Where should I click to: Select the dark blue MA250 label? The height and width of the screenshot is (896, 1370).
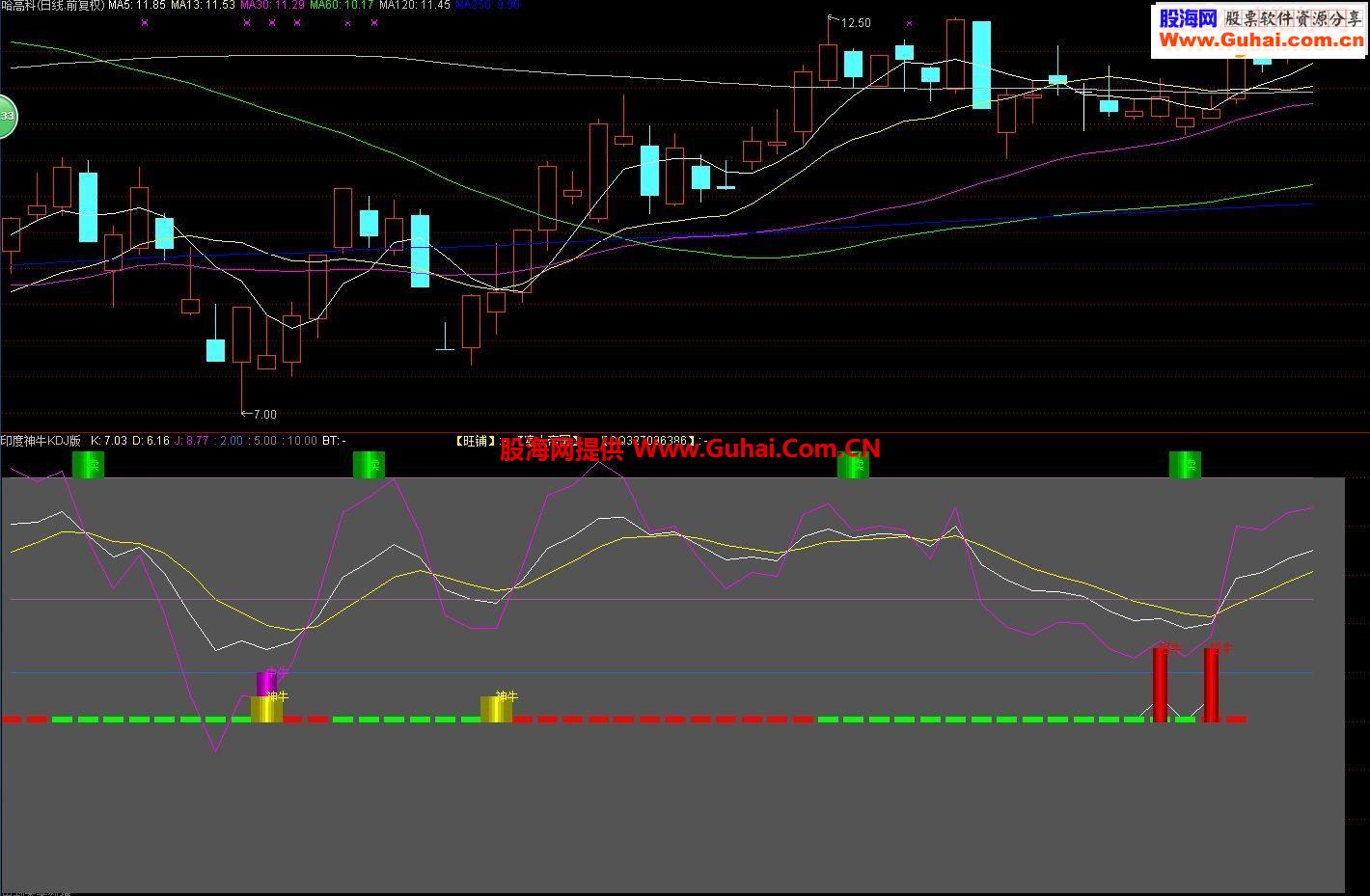(487, 6)
